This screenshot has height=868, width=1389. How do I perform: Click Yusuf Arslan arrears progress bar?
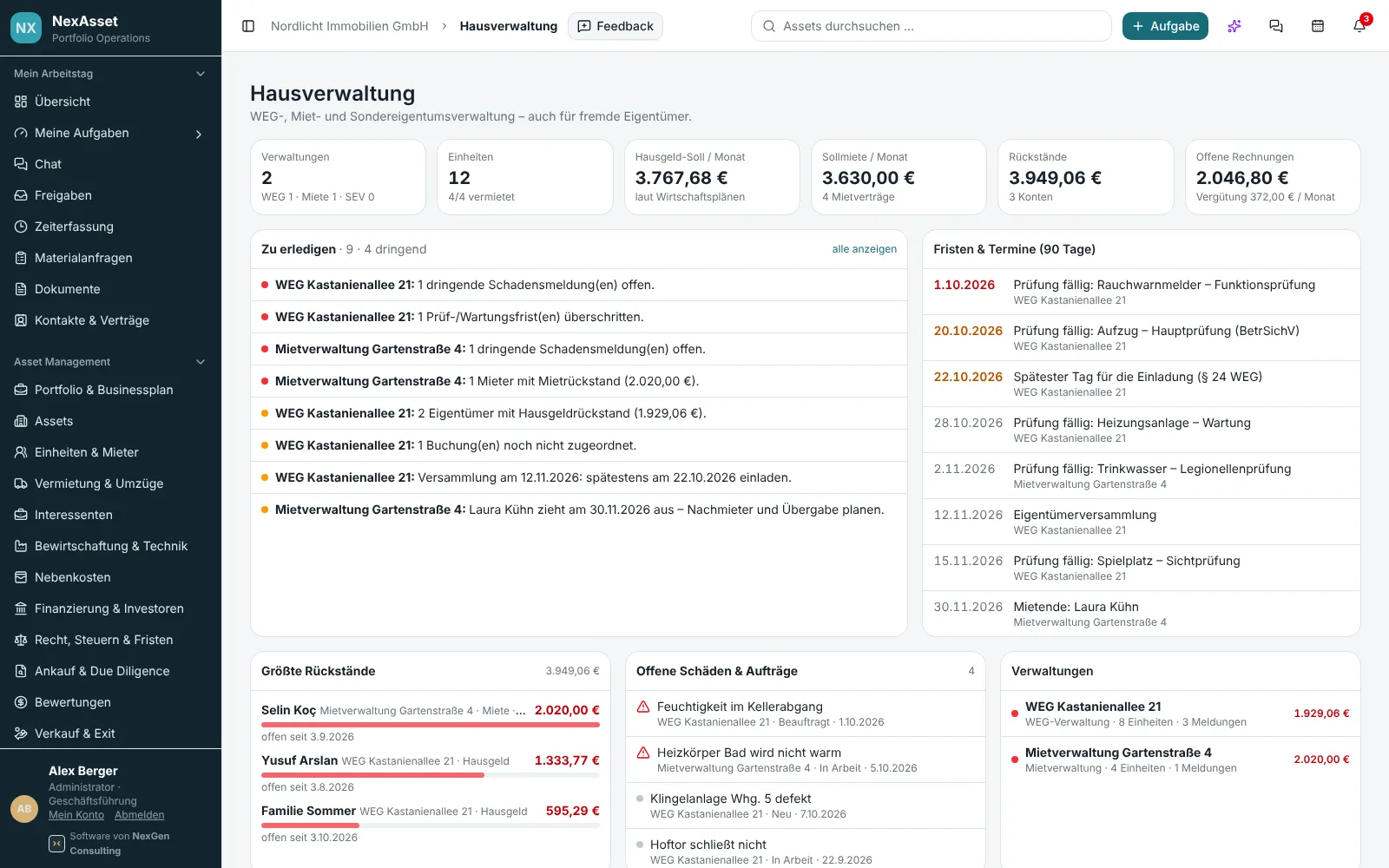[431, 775]
